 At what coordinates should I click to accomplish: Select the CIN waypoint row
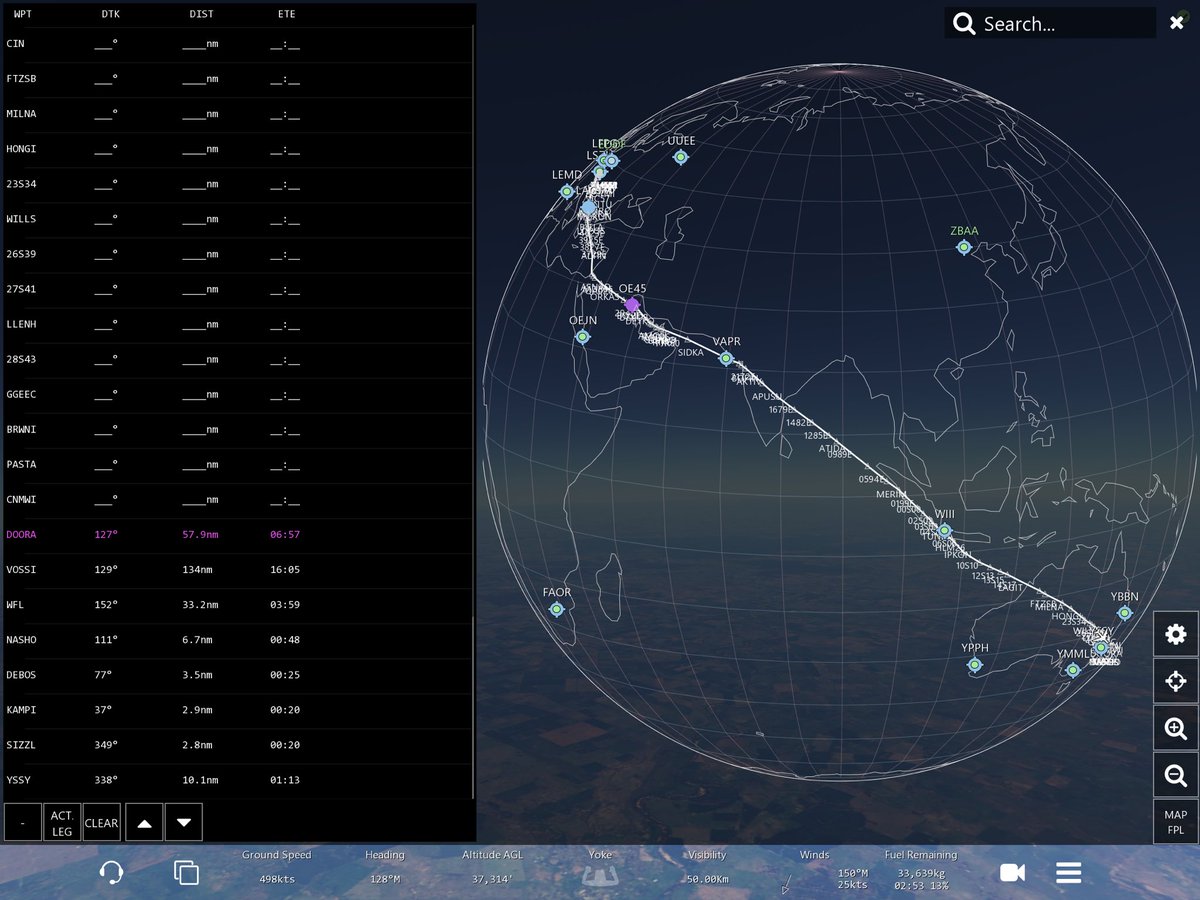(x=236, y=44)
